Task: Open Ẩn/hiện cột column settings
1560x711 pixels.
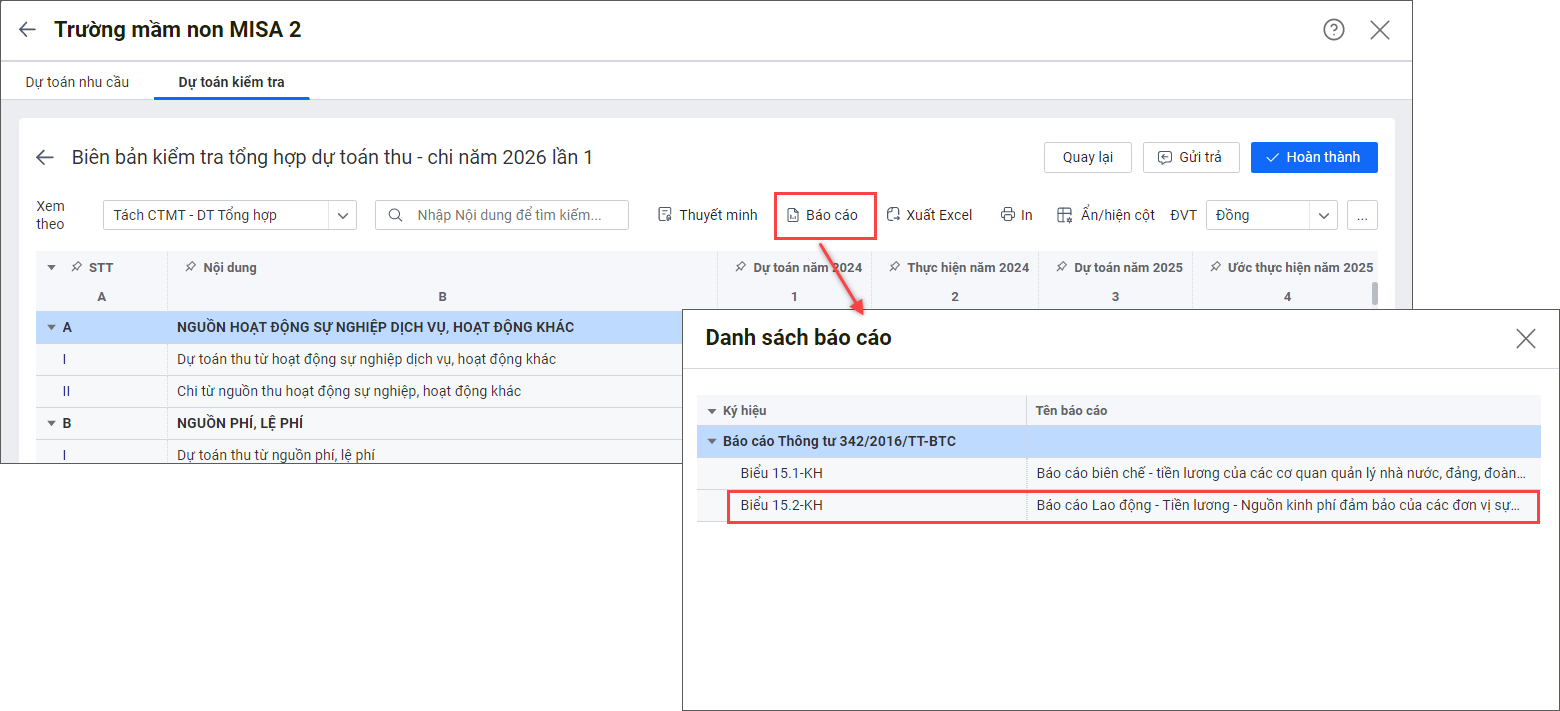Action: [x=1106, y=215]
